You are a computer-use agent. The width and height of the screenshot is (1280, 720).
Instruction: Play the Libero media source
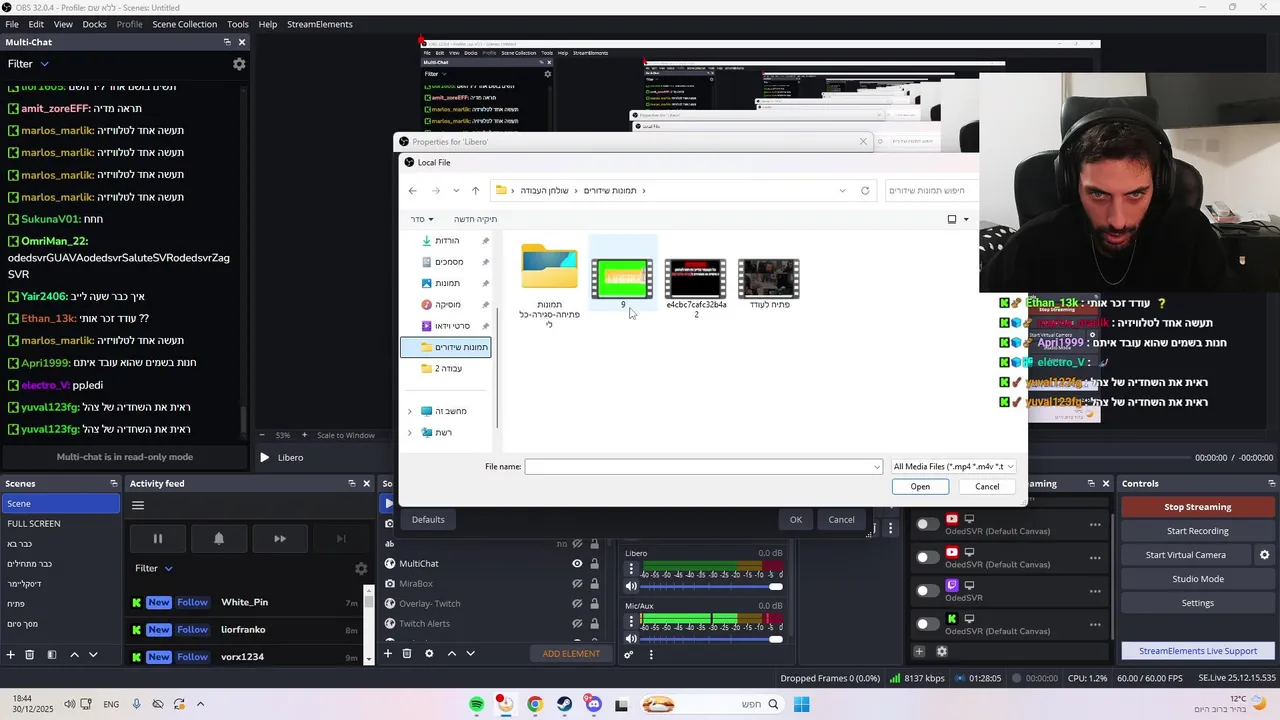point(264,457)
